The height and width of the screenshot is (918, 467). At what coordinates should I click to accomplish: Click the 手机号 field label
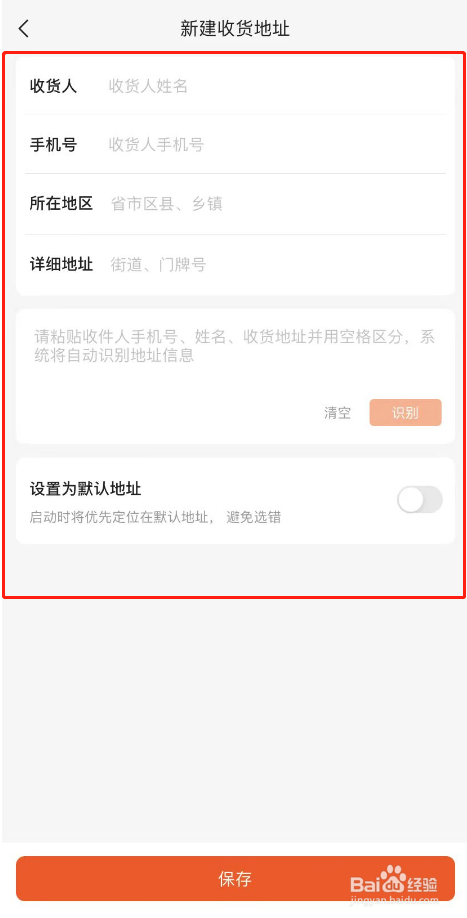[x=53, y=145]
